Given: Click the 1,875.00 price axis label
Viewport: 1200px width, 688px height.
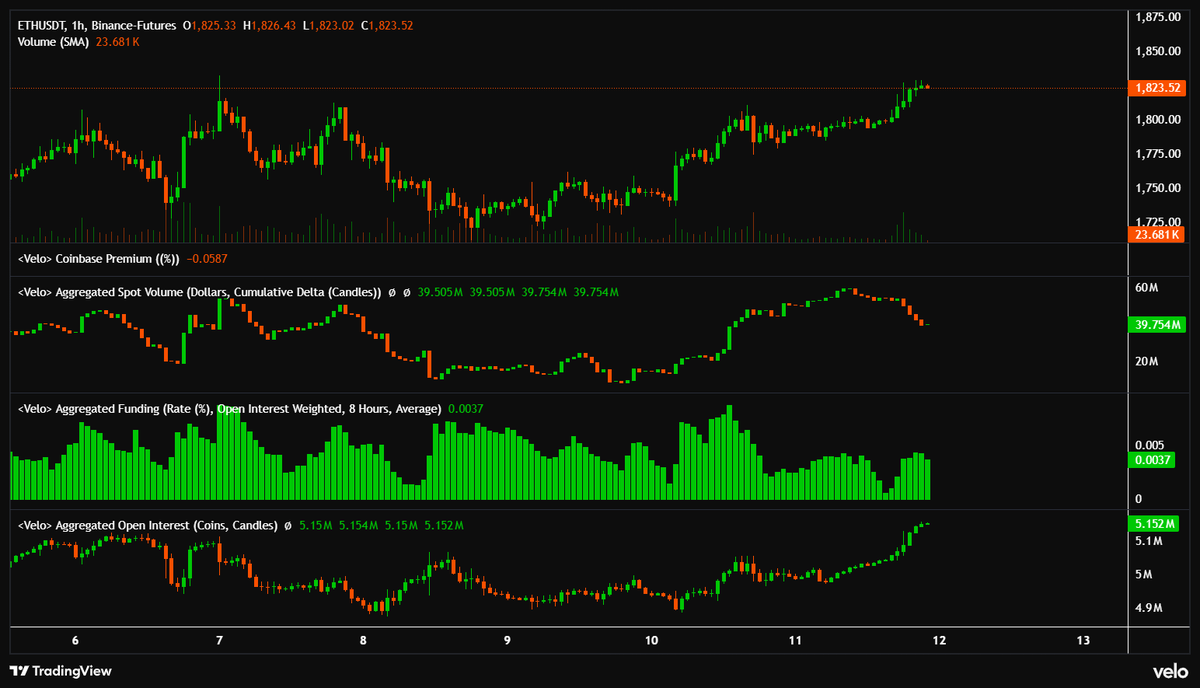Looking at the screenshot, I should (x=1159, y=16).
